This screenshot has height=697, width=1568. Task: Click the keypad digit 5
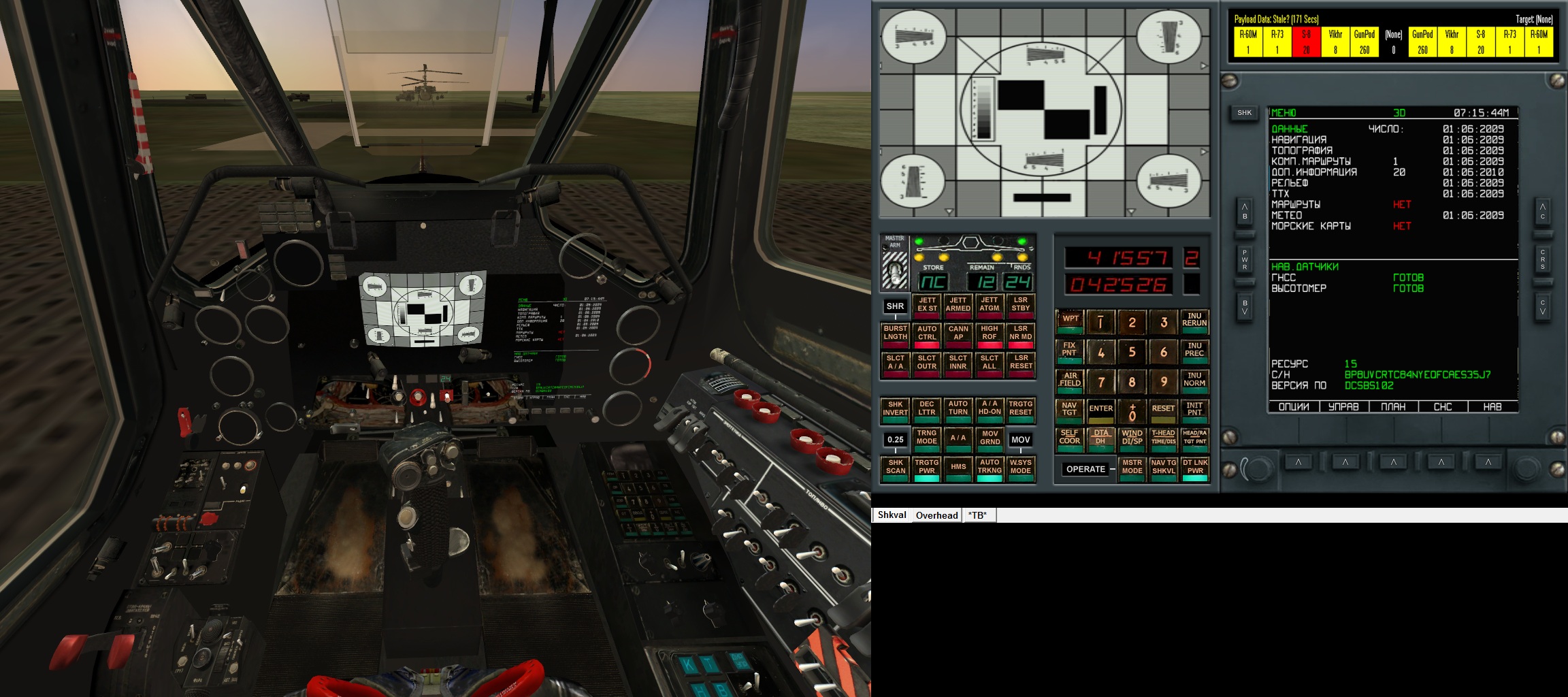pos(1132,352)
